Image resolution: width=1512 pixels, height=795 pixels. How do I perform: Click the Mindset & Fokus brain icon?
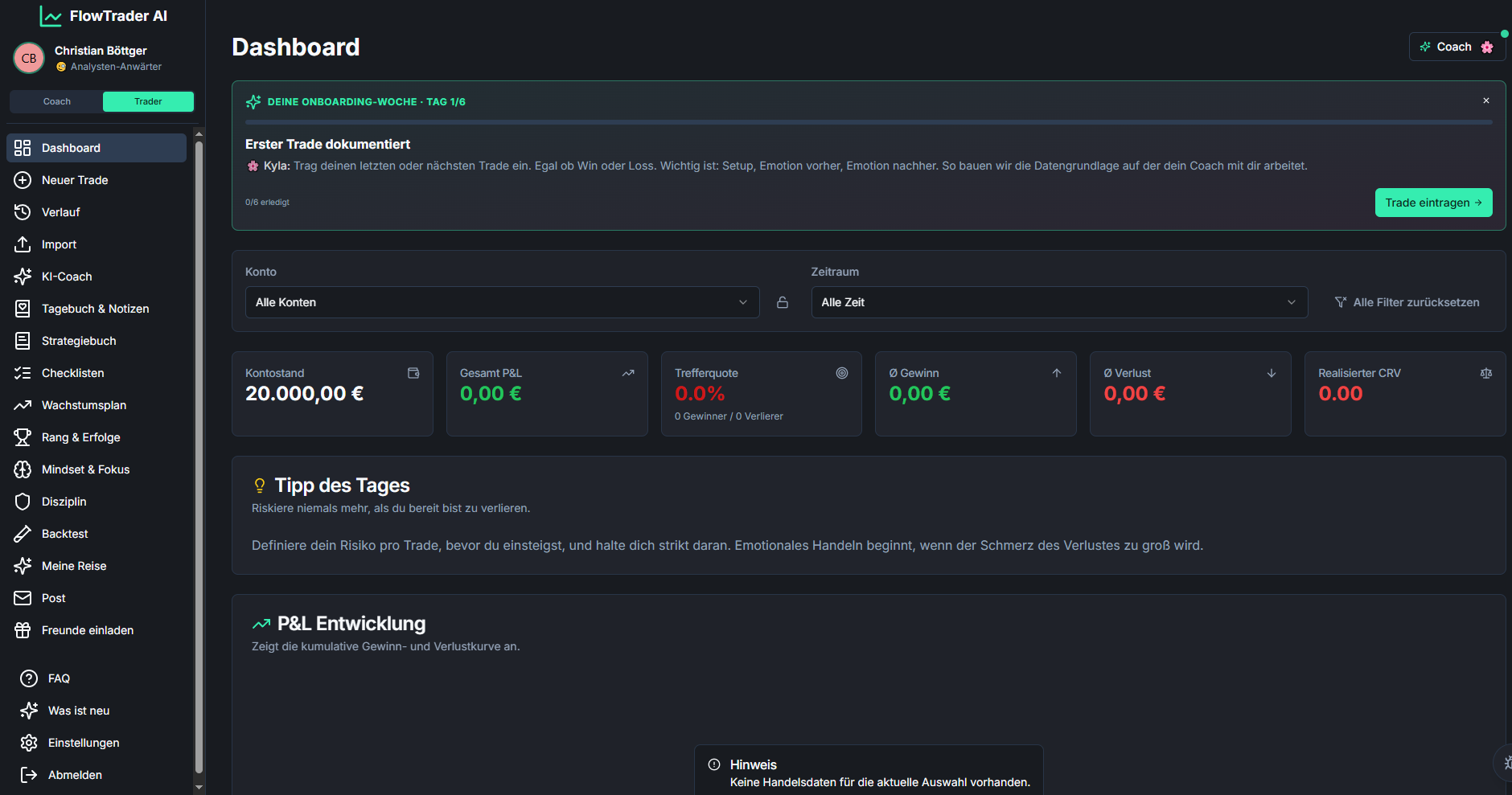coord(23,469)
